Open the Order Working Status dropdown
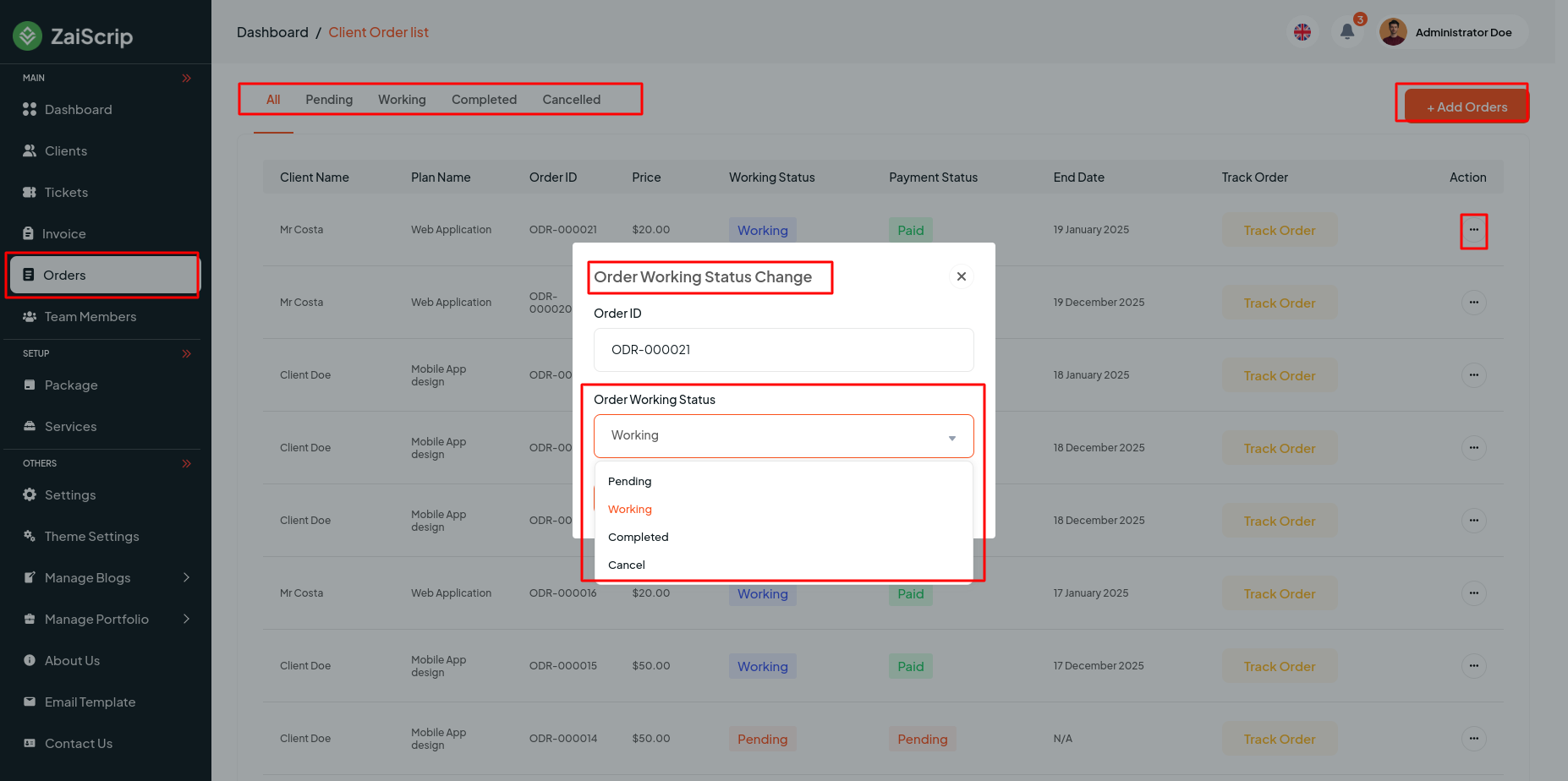Image resolution: width=1568 pixels, height=781 pixels. click(x=784, y=436)
